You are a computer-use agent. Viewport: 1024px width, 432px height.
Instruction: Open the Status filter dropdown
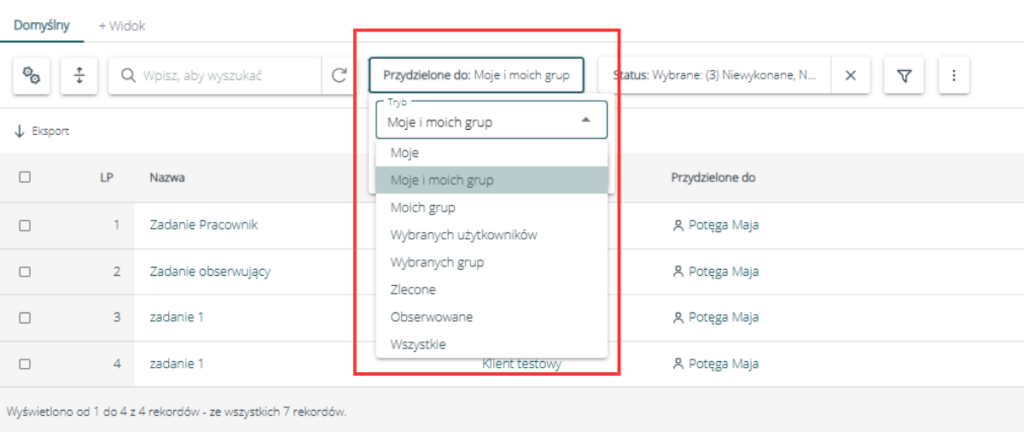coord(714,76)
